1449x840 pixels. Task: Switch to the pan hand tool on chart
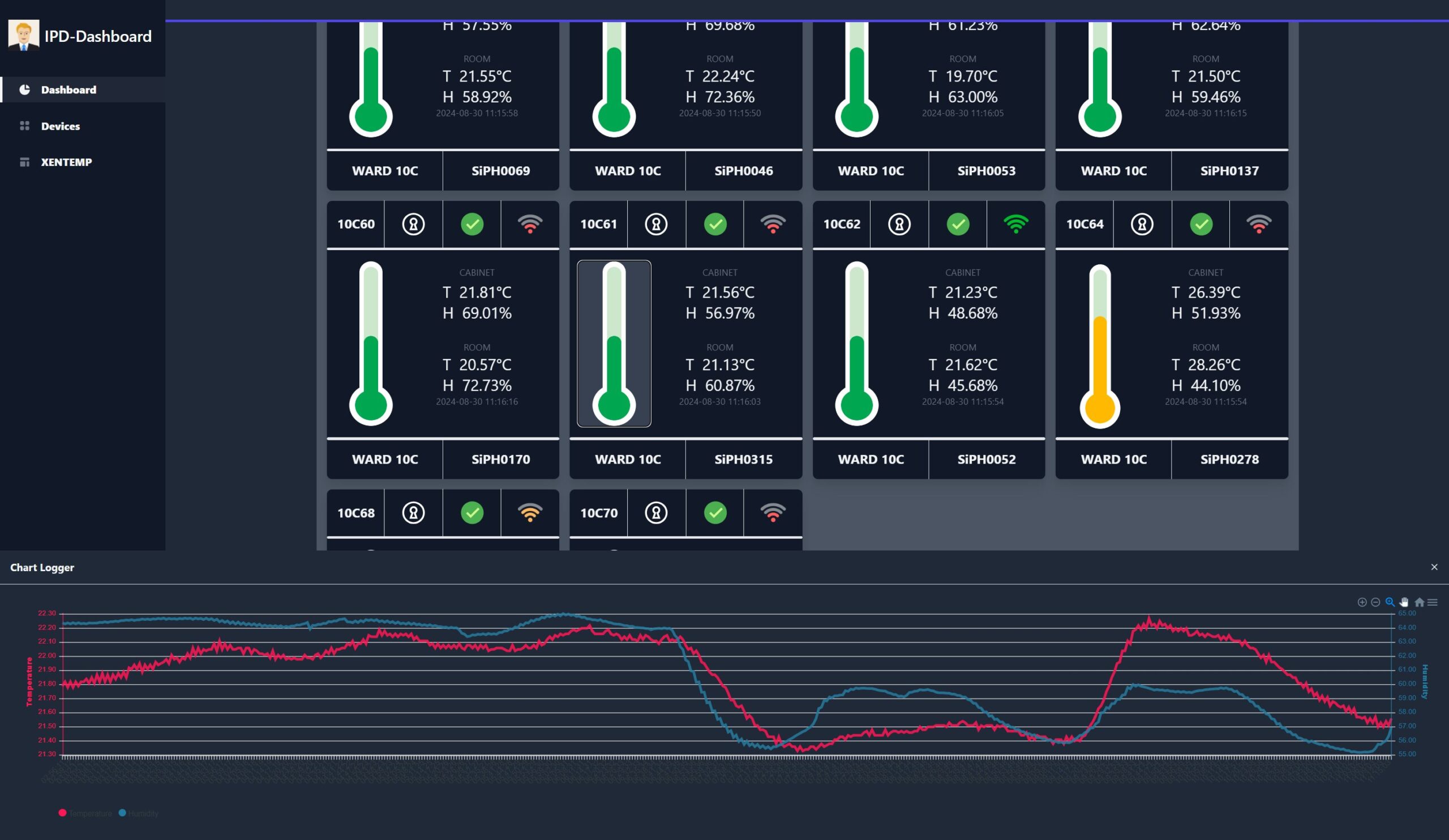tap(1404, 602)
